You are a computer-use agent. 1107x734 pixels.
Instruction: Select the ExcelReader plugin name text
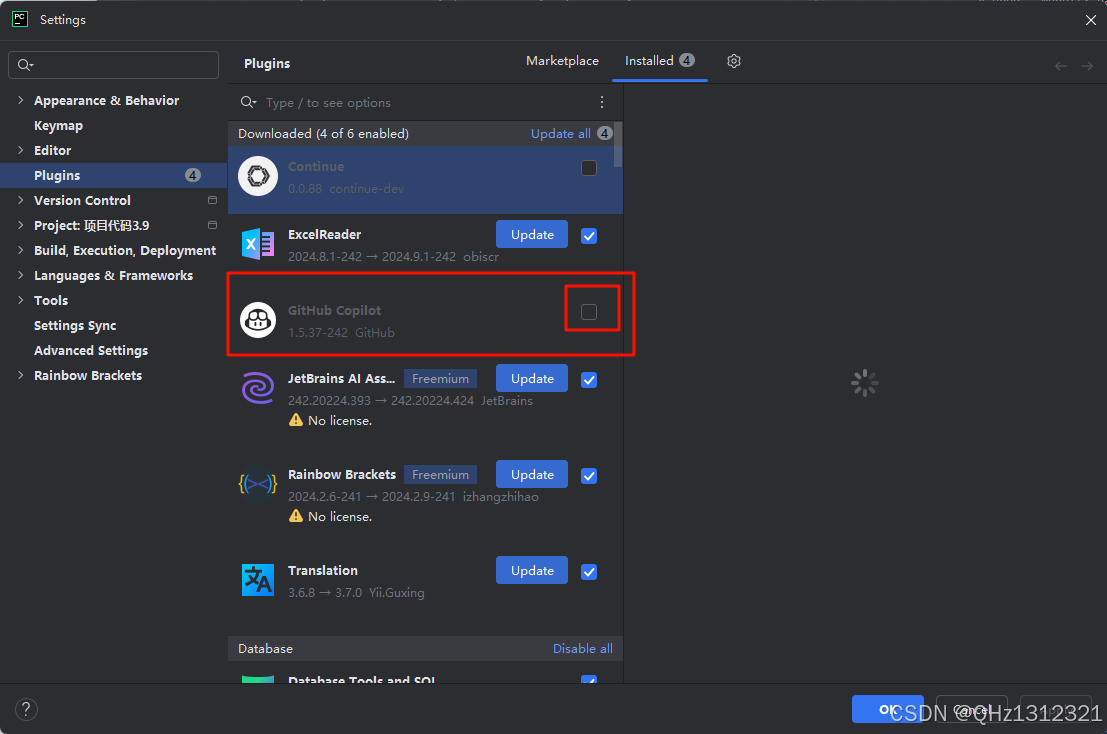(x=324, y=234)
